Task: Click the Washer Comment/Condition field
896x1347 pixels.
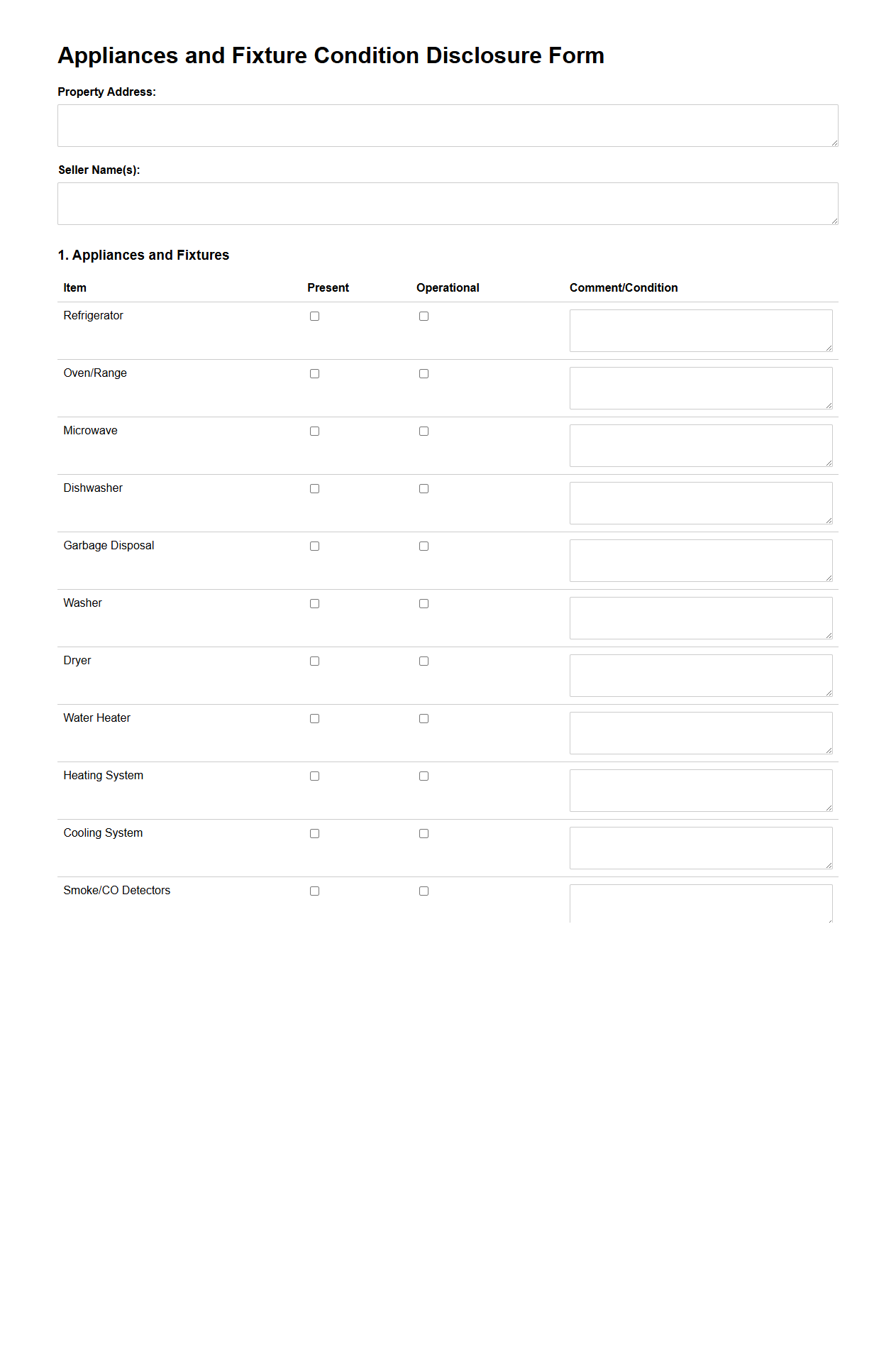Action: pos(700,617)
